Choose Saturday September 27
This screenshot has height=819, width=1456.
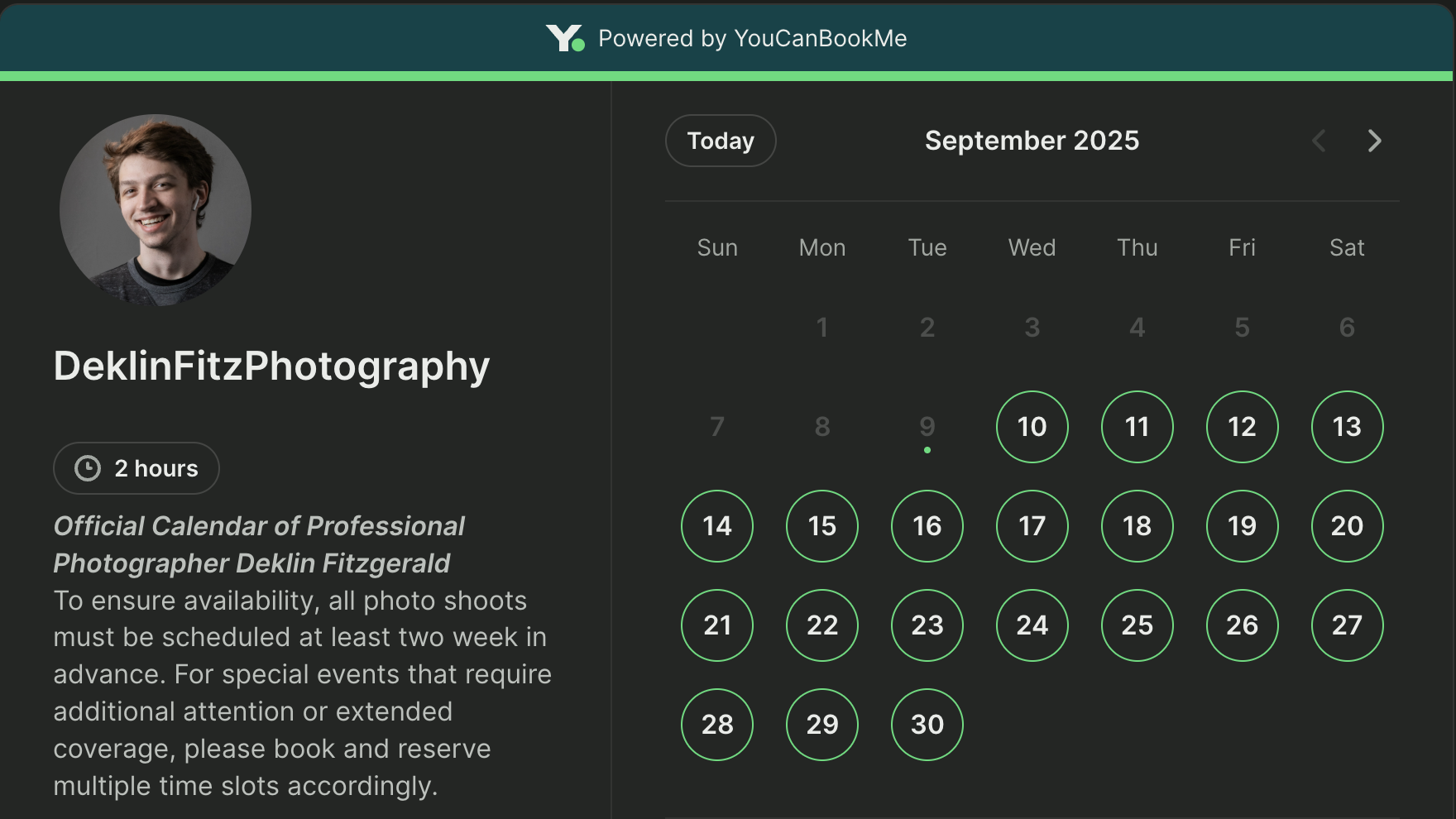1347,625
